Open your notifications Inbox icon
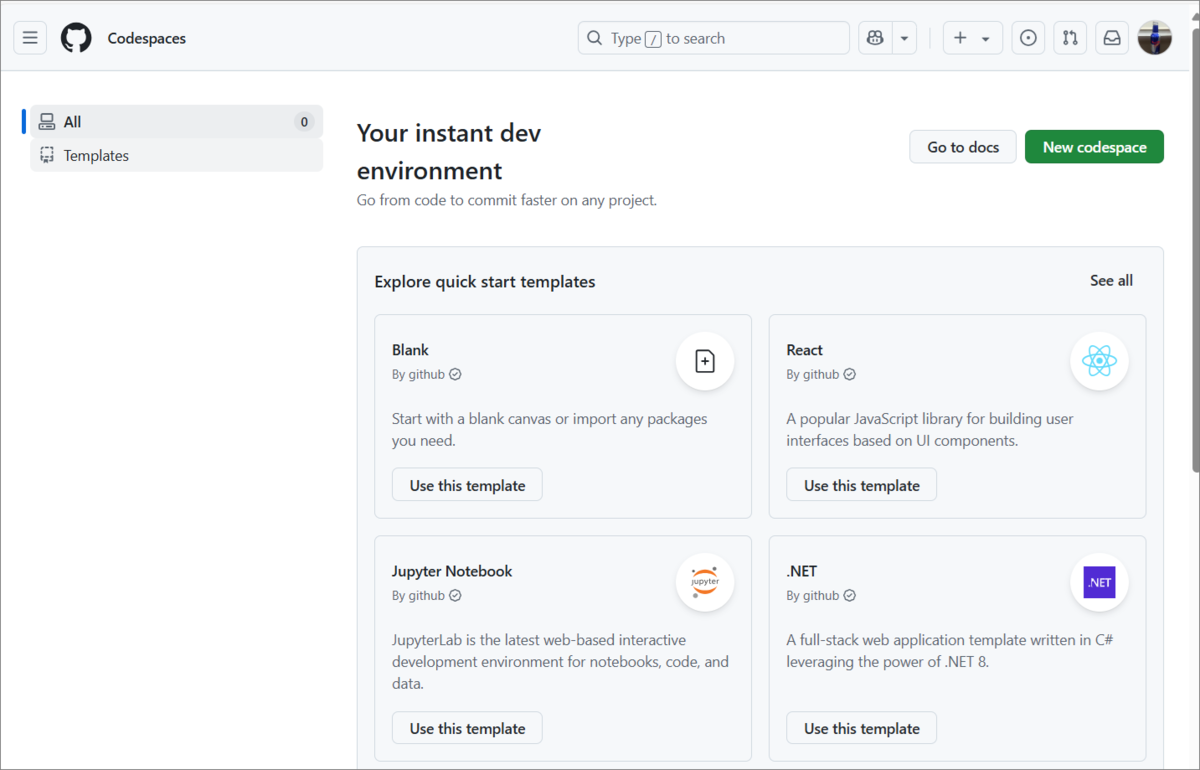 [1112, 37]
